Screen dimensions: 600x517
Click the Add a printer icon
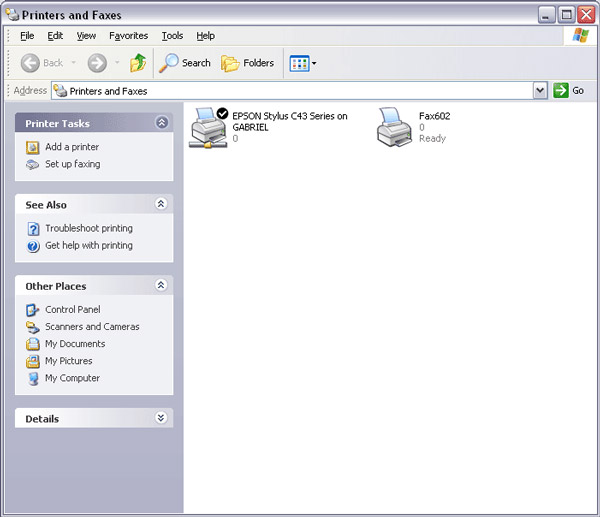tap(33, 147)
